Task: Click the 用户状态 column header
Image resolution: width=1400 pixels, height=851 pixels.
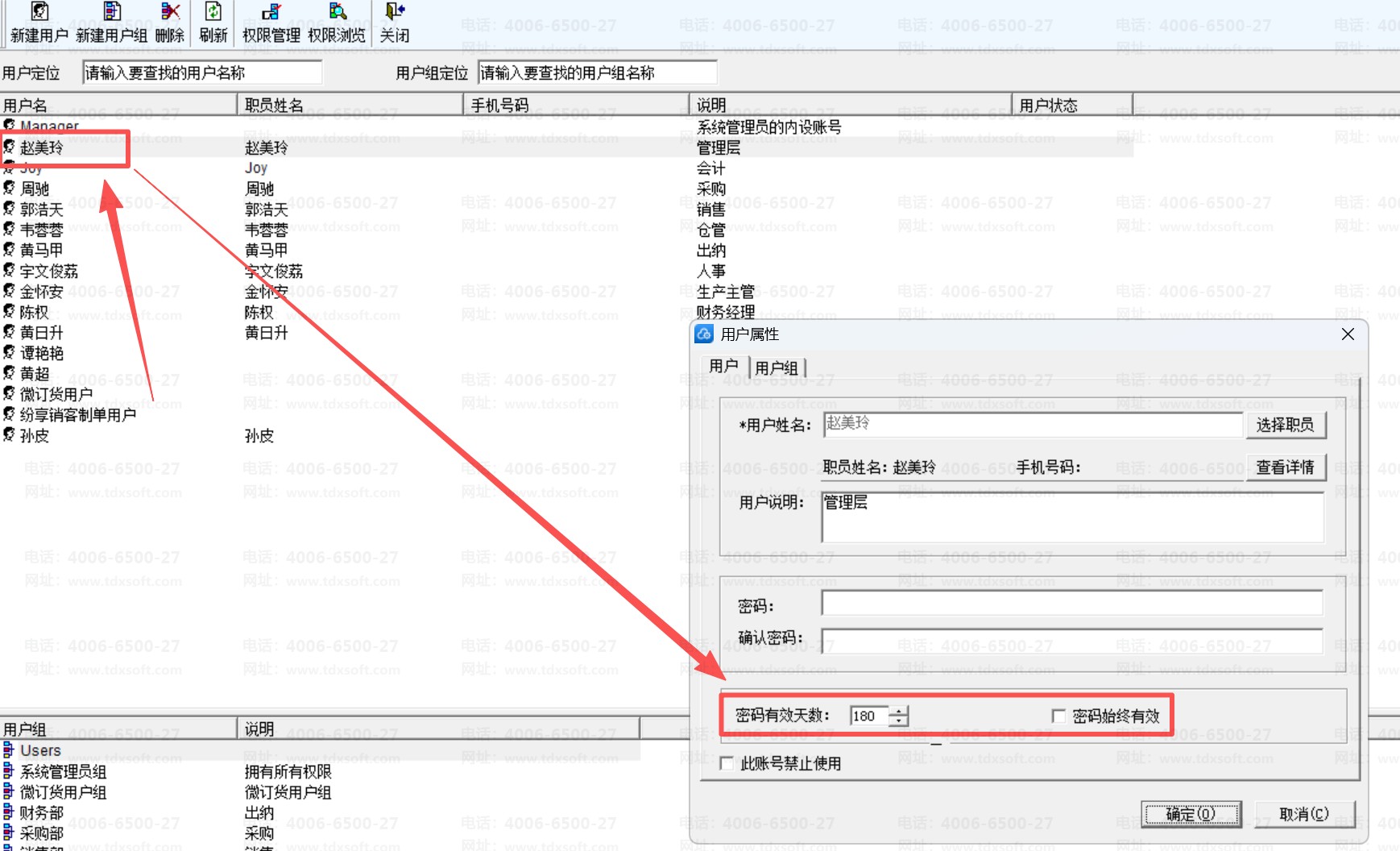Action: click(1072, 105)
